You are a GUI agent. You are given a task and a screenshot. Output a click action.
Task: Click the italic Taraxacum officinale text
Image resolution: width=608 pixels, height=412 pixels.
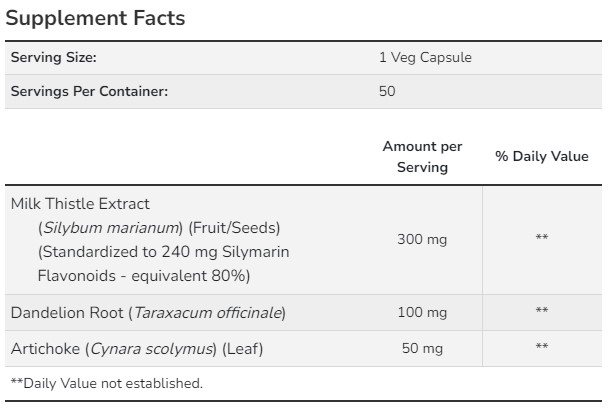[206, 313]
